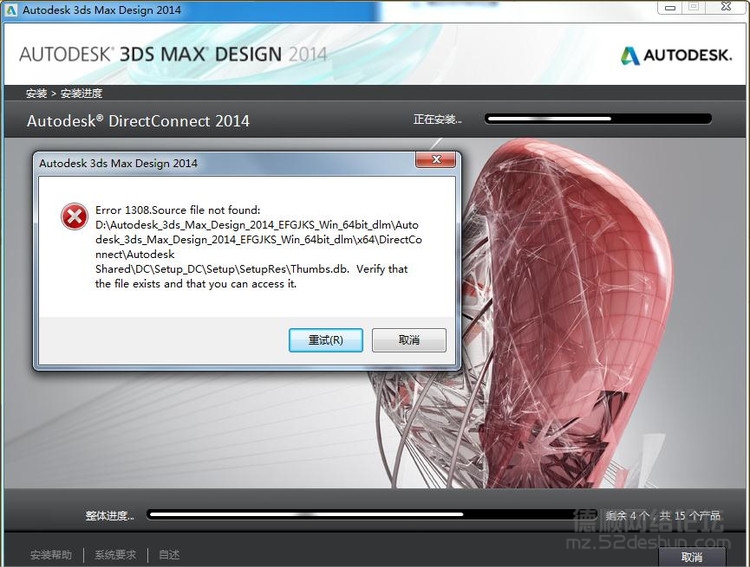This screenshot has height=567, width=750.
Task: Click the DirectConnect install progress bar
Action: point(598,119)
